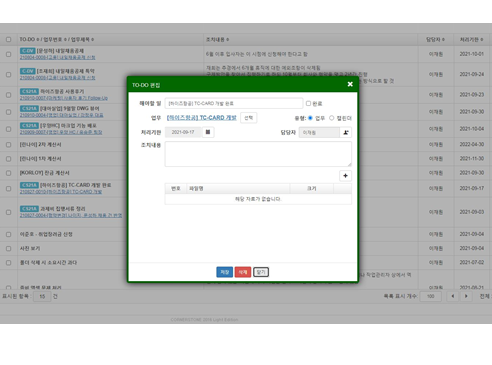Sort list by the 담당자 column arrows

pos(443,40)
